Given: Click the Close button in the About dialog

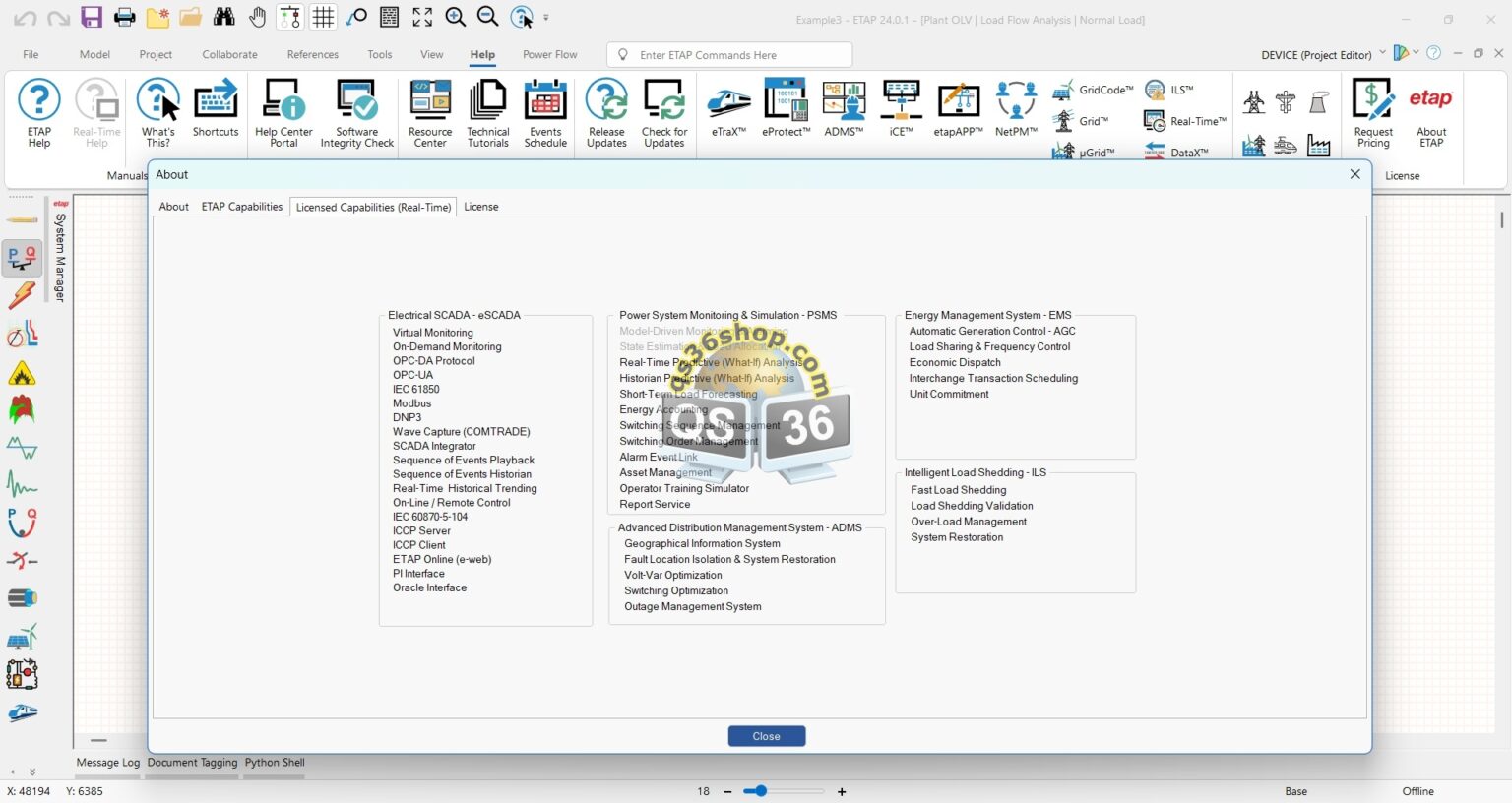Looking at the screenshot, I should click(x=766, y=735).
